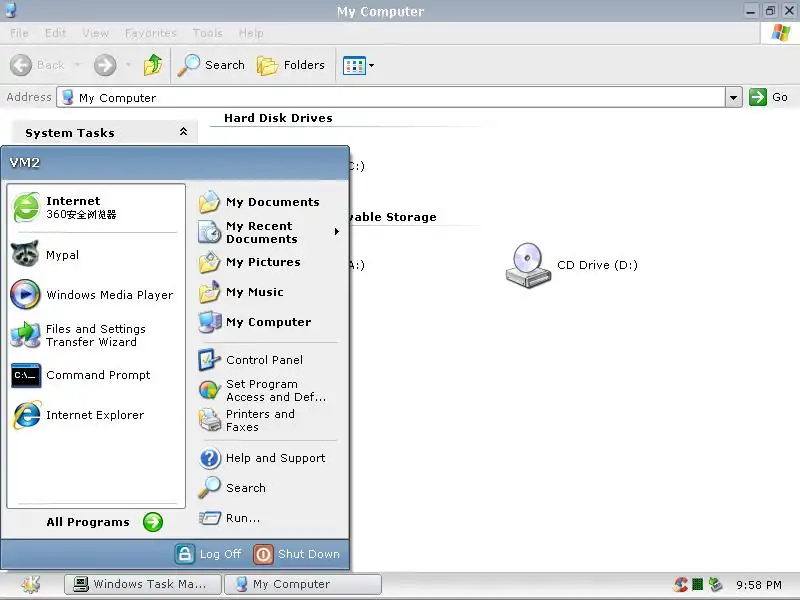This screenshot has height=600, width=800.
Task: Open the Views dropdown button
Action: [x=359, y=65]
